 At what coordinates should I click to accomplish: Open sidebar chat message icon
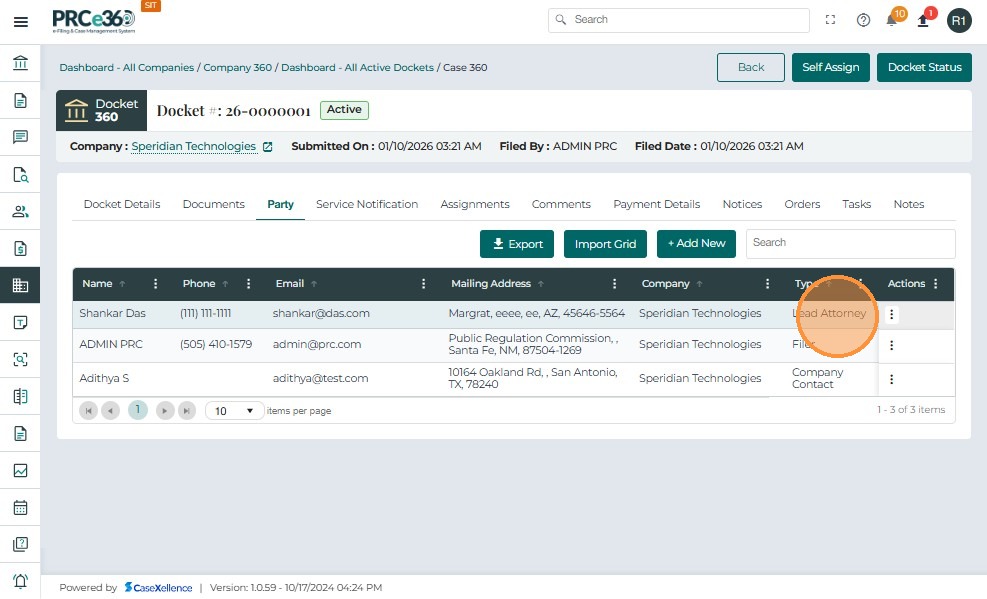pos(20,137)
